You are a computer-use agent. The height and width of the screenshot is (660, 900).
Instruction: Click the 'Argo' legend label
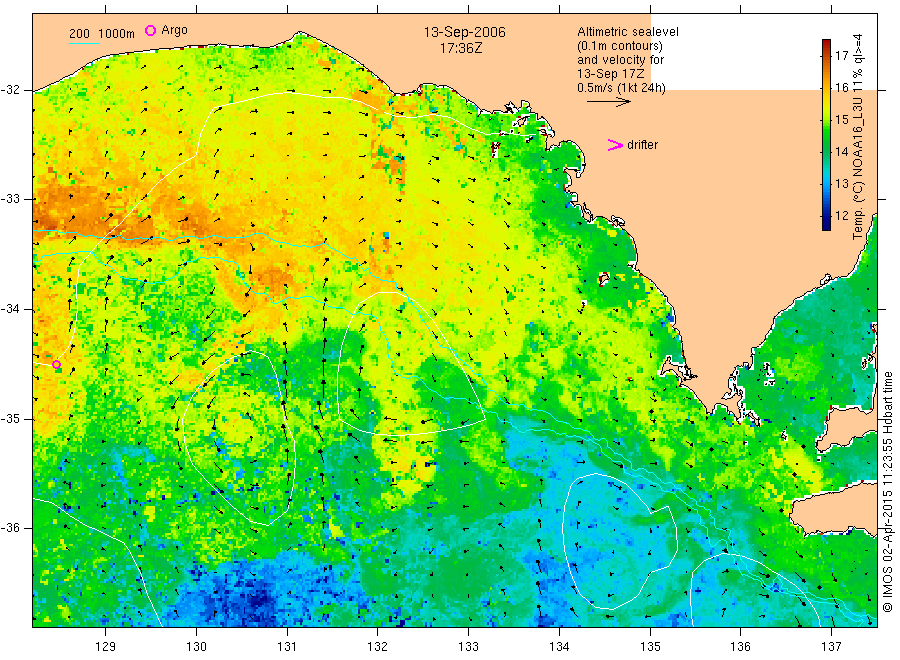(x=174, y=30)
